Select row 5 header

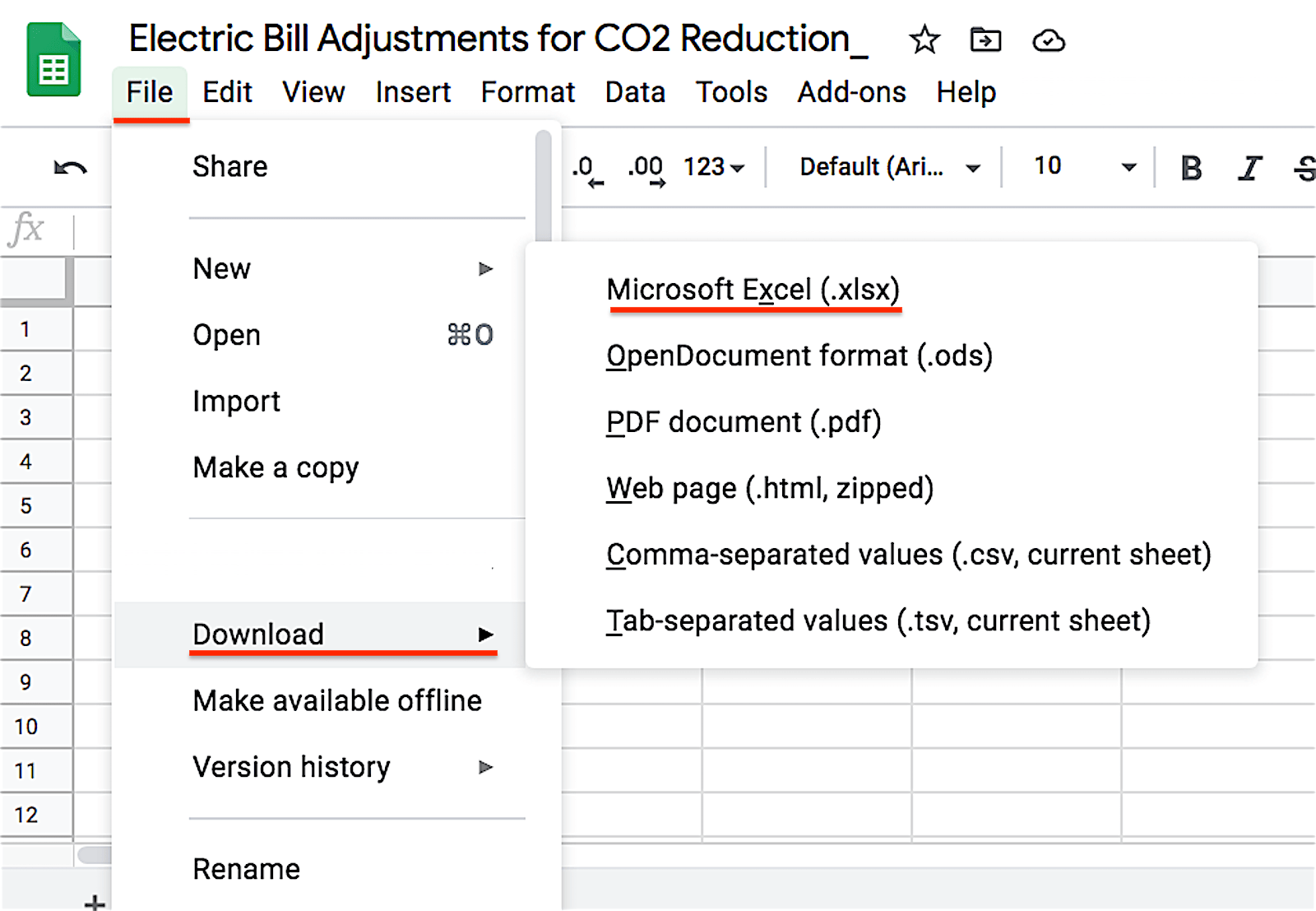click(x=26, y=505)
